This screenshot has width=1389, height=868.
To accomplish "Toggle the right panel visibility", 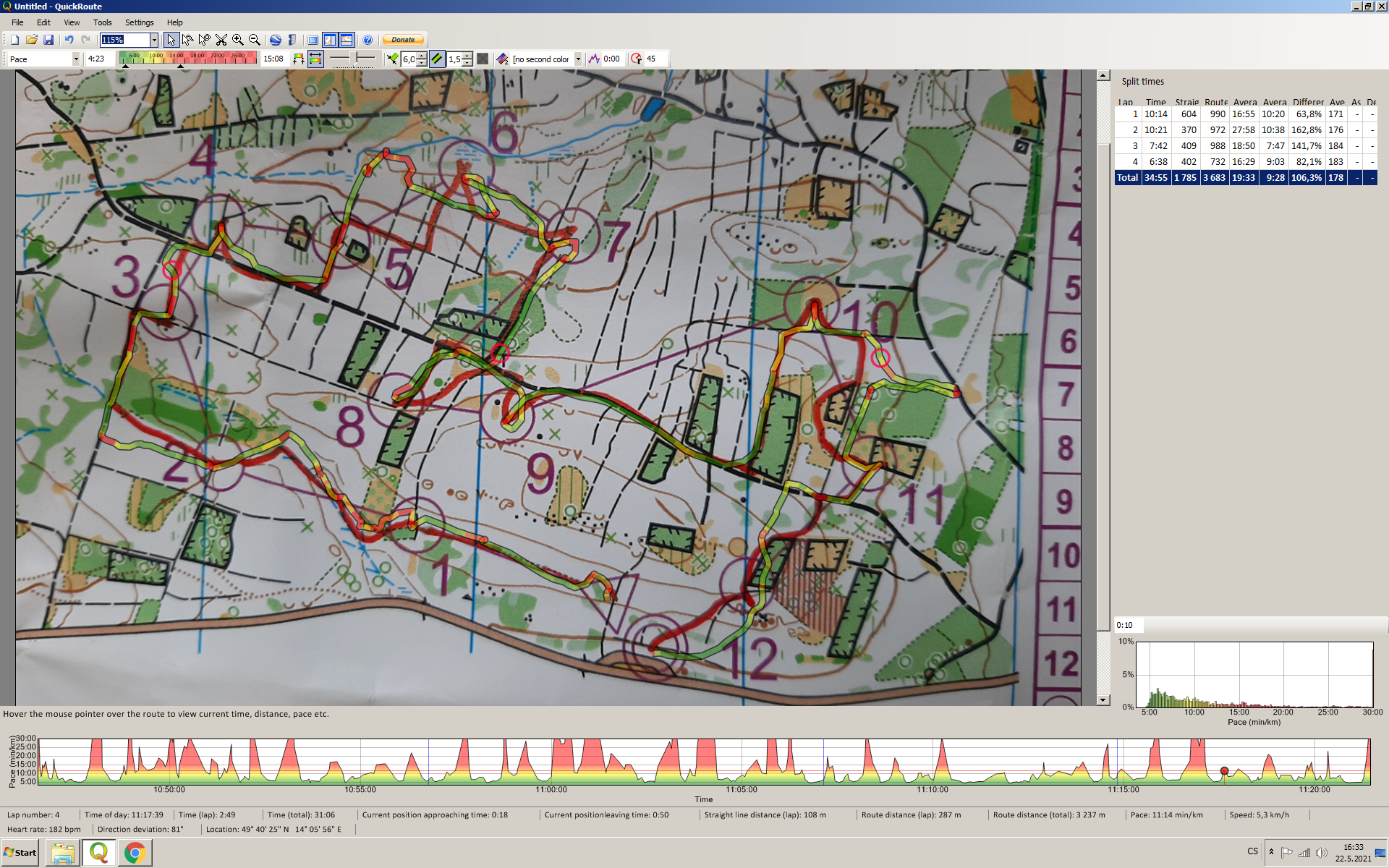I will 330,40.
